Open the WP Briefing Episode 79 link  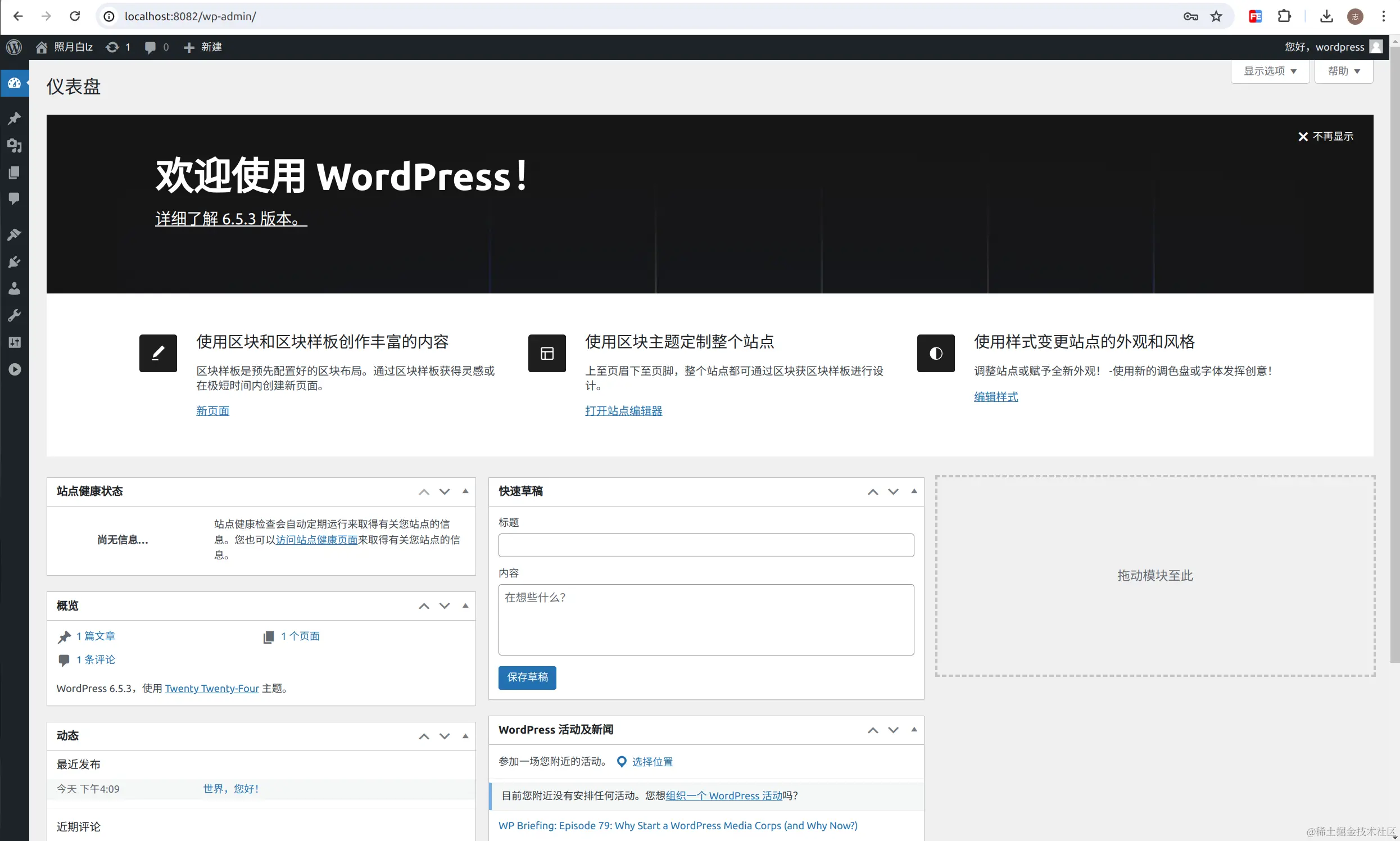point(678,826)
